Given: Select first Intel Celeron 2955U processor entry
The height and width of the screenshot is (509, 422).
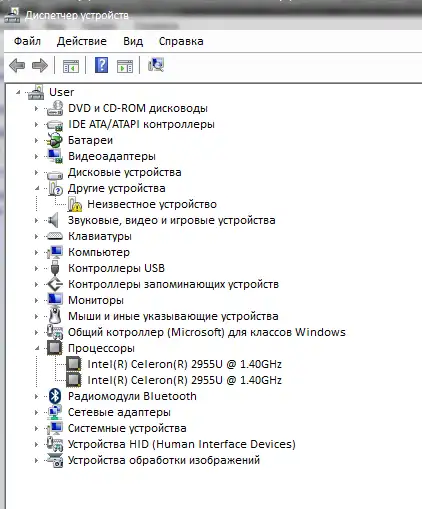Looking at the screenshot, I should click(184, 364).
